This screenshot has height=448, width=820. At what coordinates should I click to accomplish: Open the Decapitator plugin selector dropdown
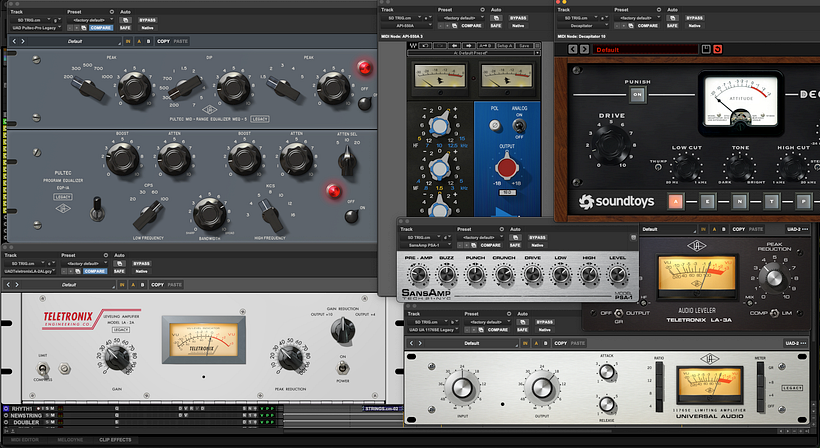(x=583, y=25)
